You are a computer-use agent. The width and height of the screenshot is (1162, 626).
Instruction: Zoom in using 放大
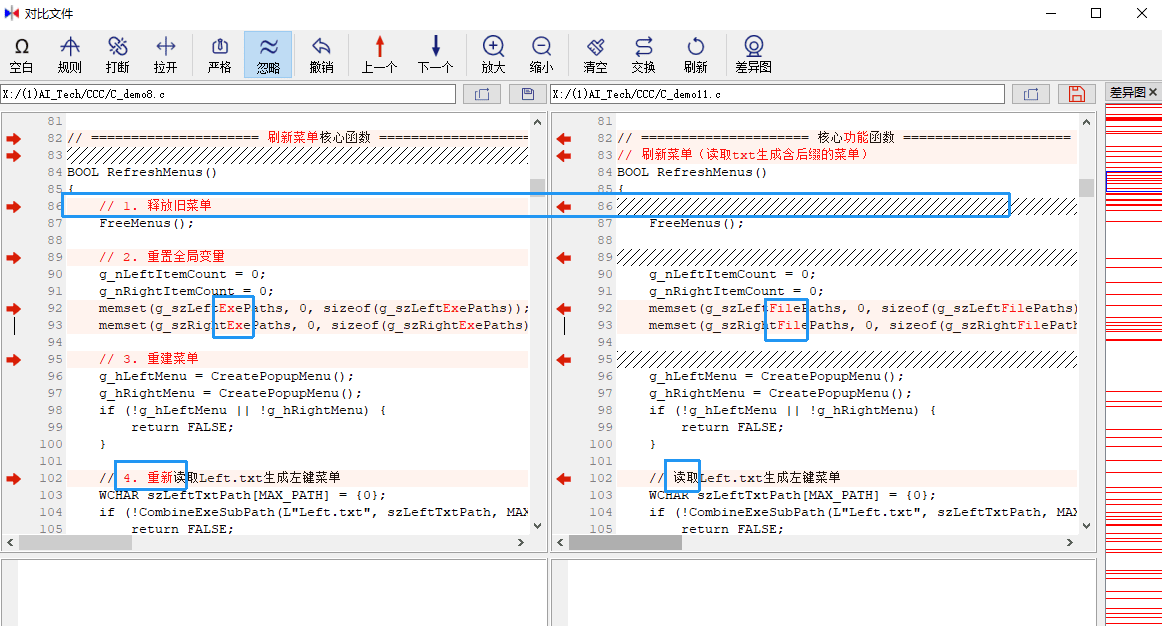(493, 55)
